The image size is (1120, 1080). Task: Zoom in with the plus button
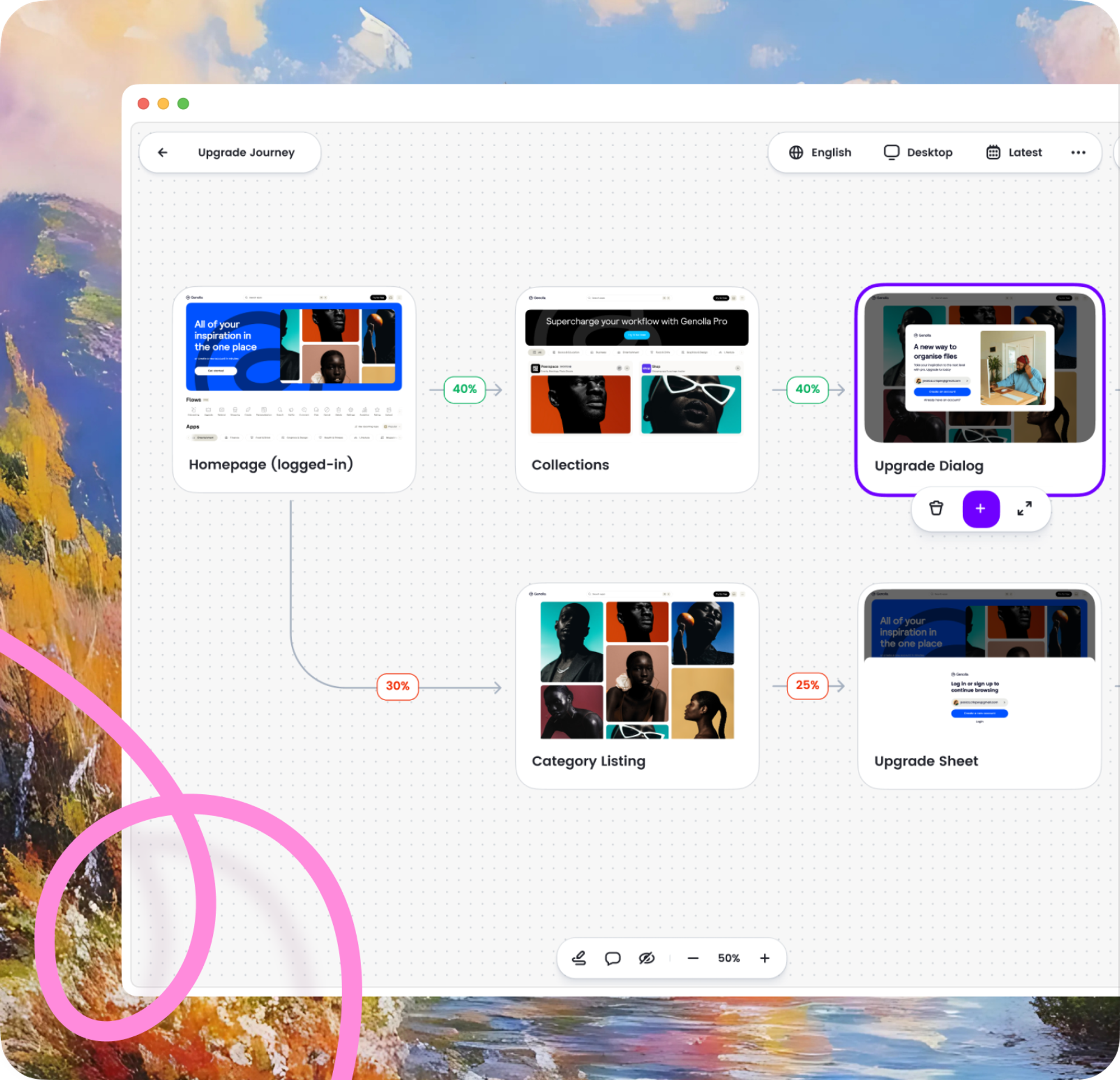[x=764, y=958]
